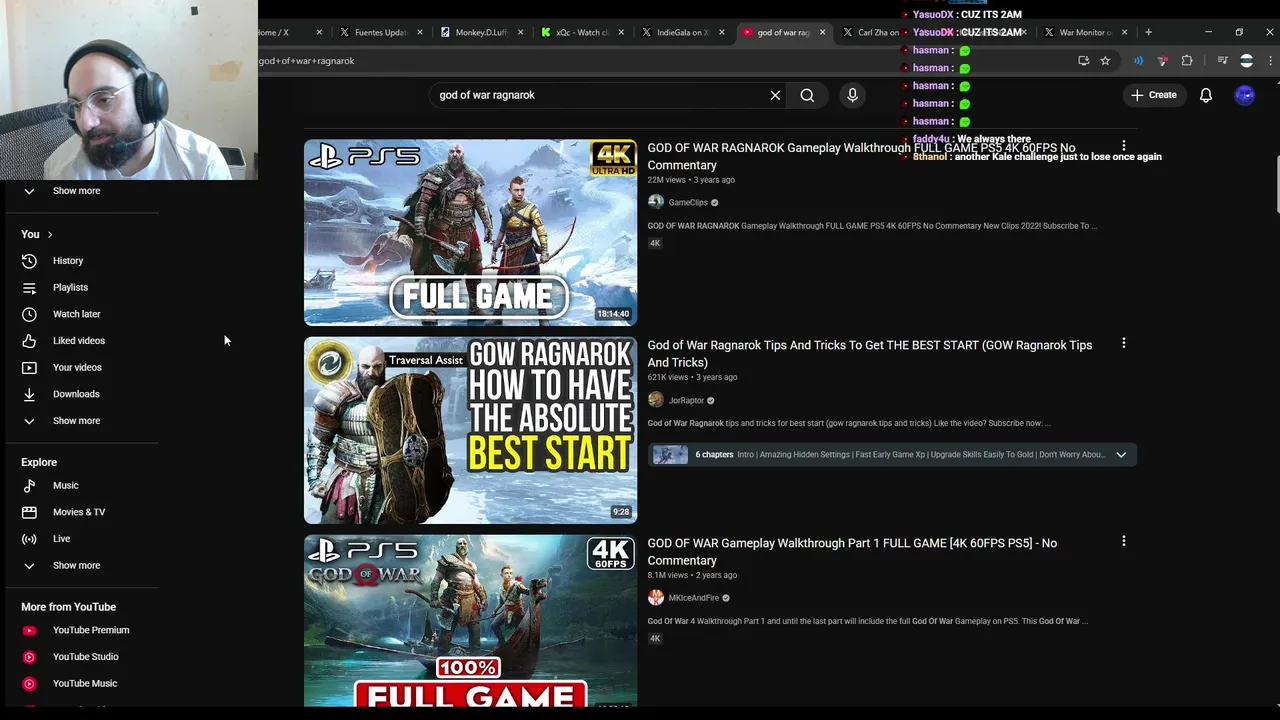This screenshot has width=1280, height=720.
Task: Click the '621K views · 3 years ago' text
Action: click(692, 378)
